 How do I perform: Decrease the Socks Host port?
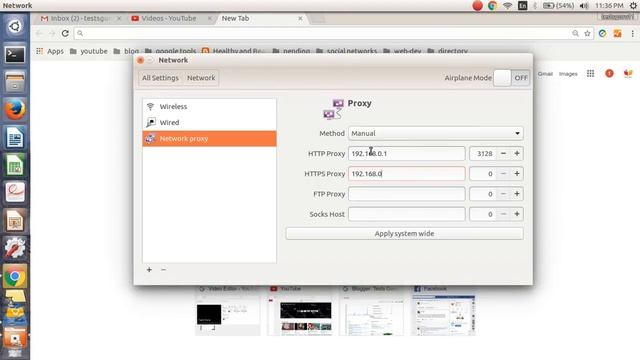[503, 214]
